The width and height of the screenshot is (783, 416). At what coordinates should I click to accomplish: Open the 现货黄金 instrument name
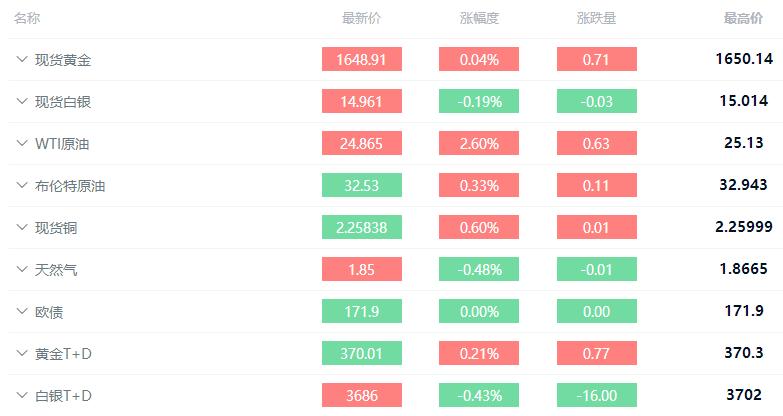coord(63,60)
